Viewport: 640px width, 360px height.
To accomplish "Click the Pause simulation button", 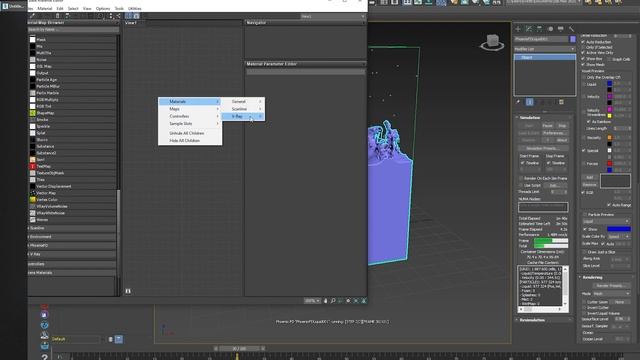I will (x=547, y=126).
